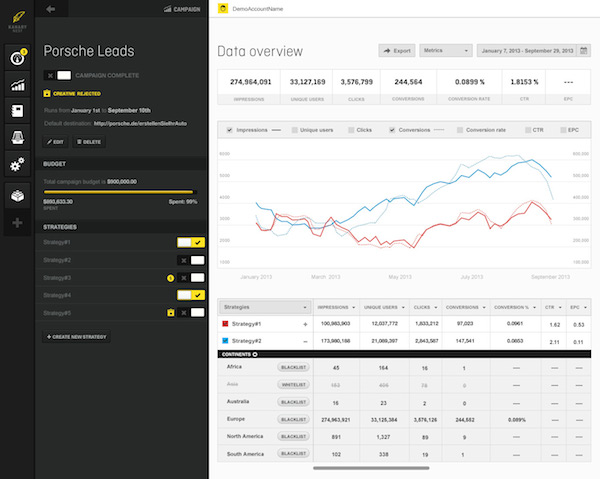Click the Kanary Nest feather logo
The image size is (600, 479).
click(18, 21)
